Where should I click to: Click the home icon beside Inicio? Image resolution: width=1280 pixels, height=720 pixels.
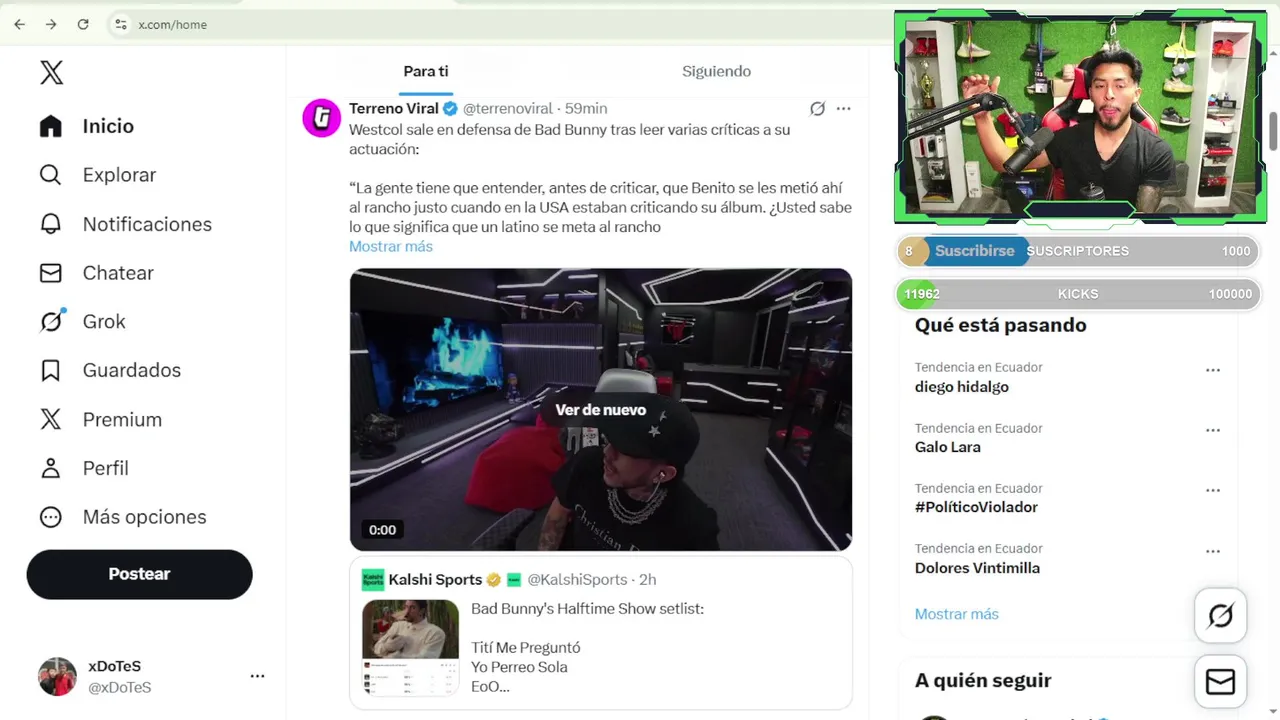click(51, 126)
